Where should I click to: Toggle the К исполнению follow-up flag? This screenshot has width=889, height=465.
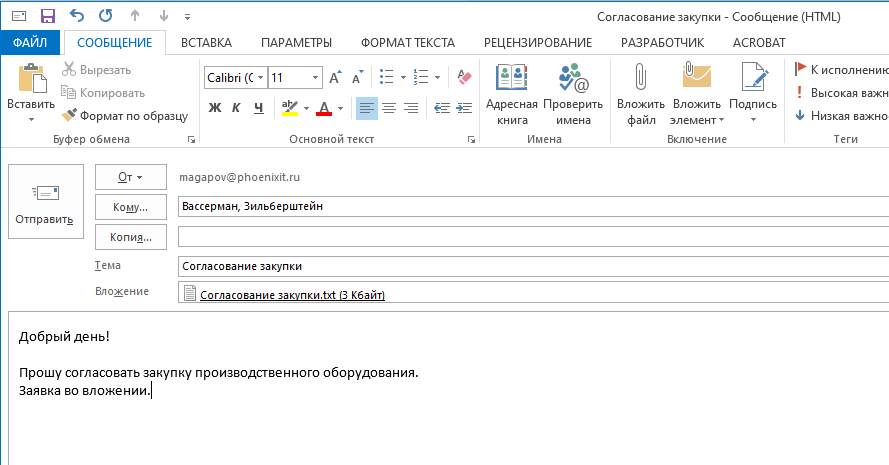[x=841, y=70]
